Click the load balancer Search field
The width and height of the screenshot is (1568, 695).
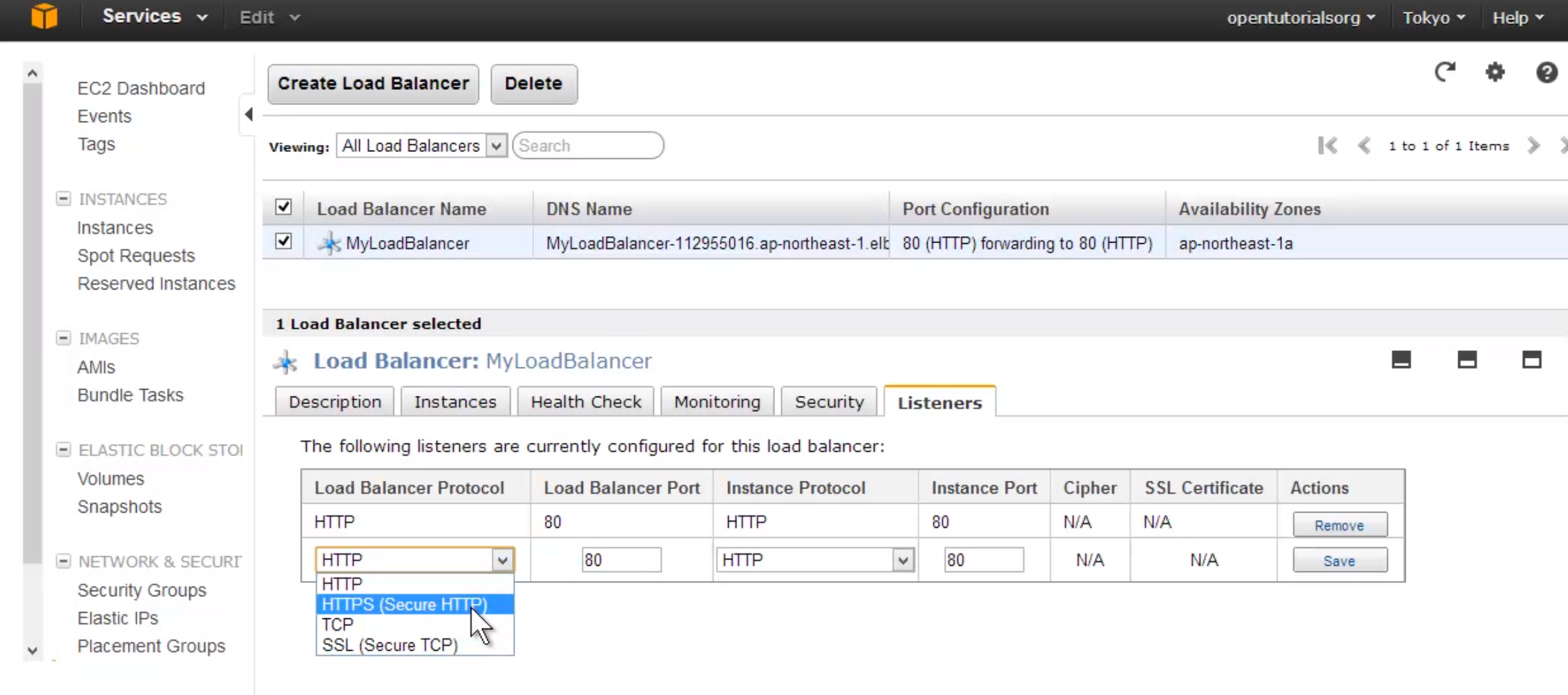[588, 146]
